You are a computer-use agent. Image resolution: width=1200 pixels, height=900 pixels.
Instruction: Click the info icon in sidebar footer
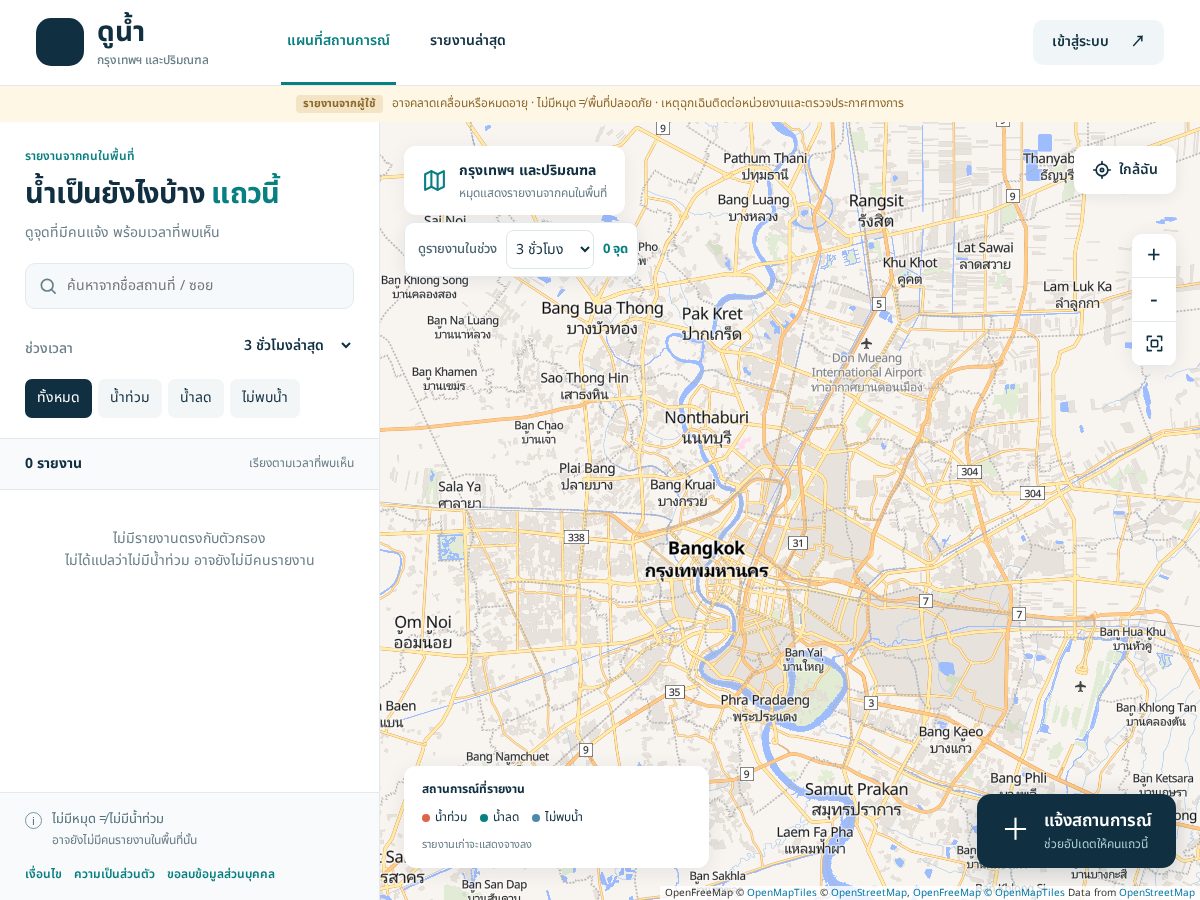click(34, 820)
